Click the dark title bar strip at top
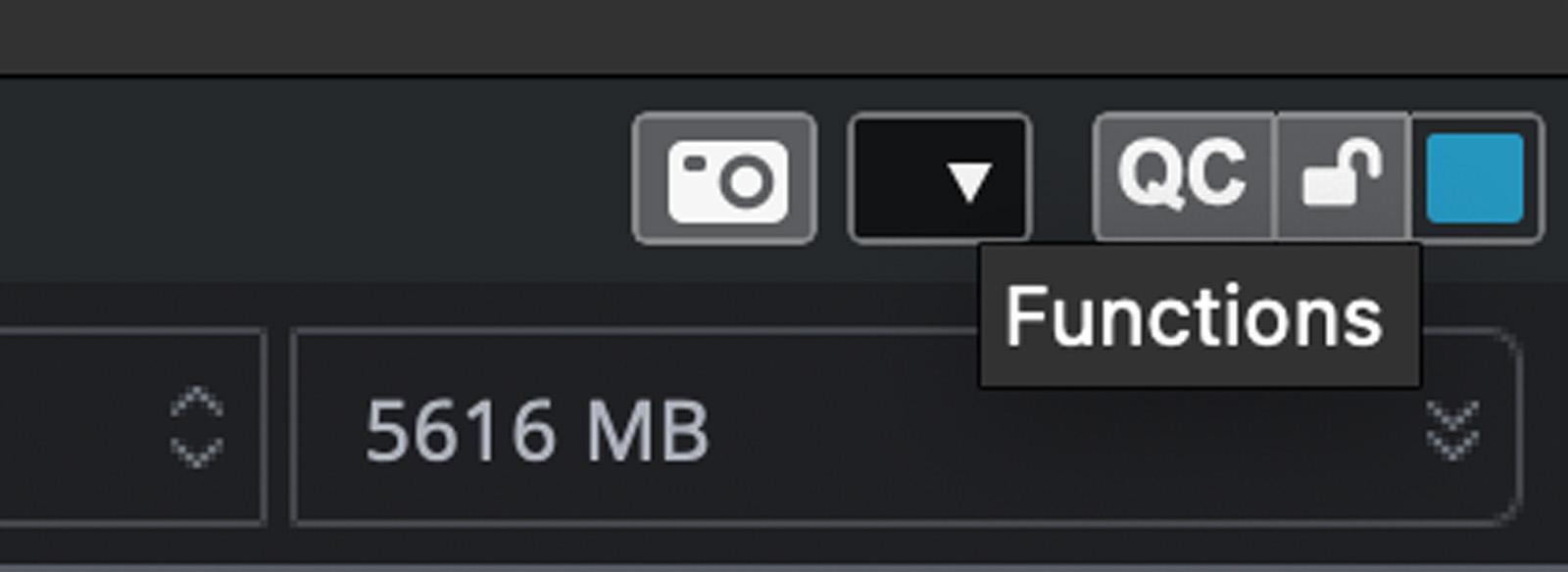This screenshot has width=1568, height=572. click(x=784, y=36)
